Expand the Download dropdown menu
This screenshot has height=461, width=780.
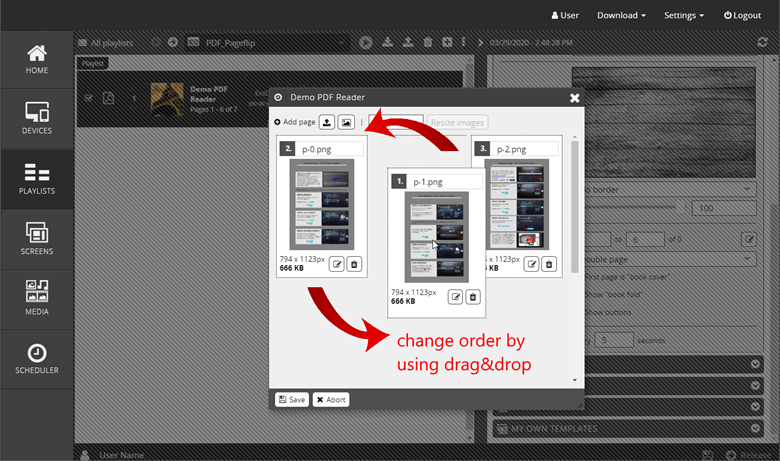click(620, 16)
